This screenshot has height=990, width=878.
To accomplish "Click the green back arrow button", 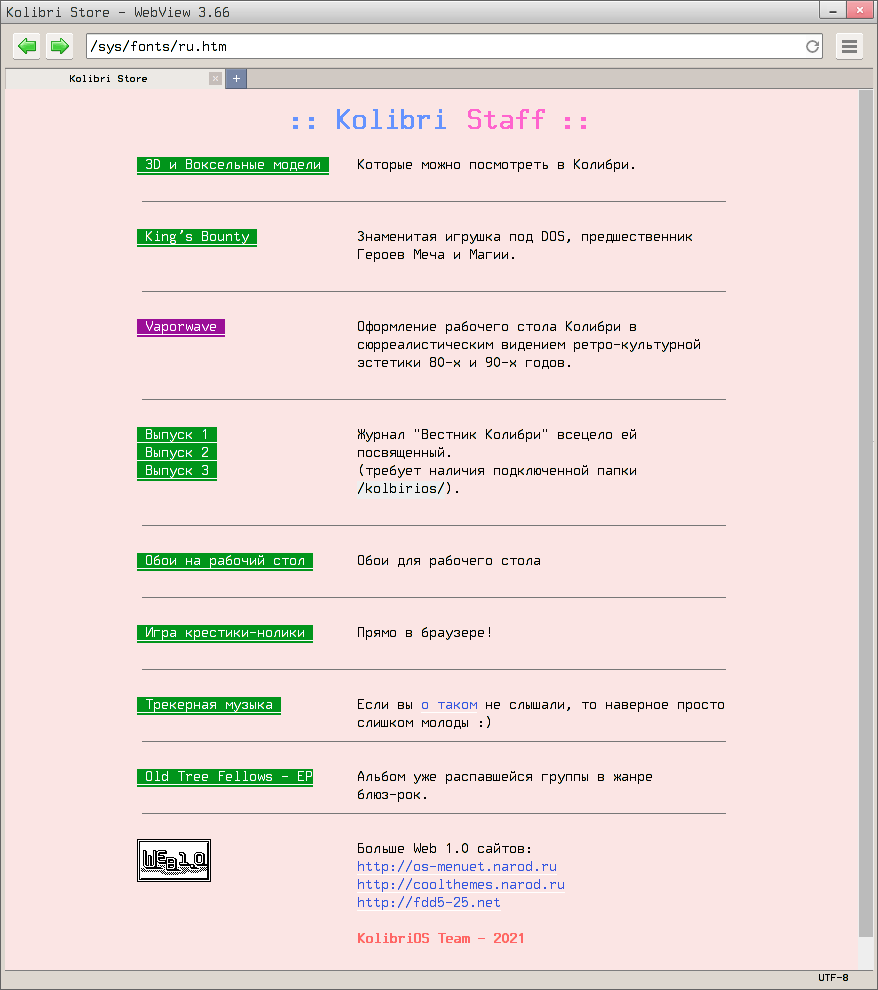I will tap(27, 46).
